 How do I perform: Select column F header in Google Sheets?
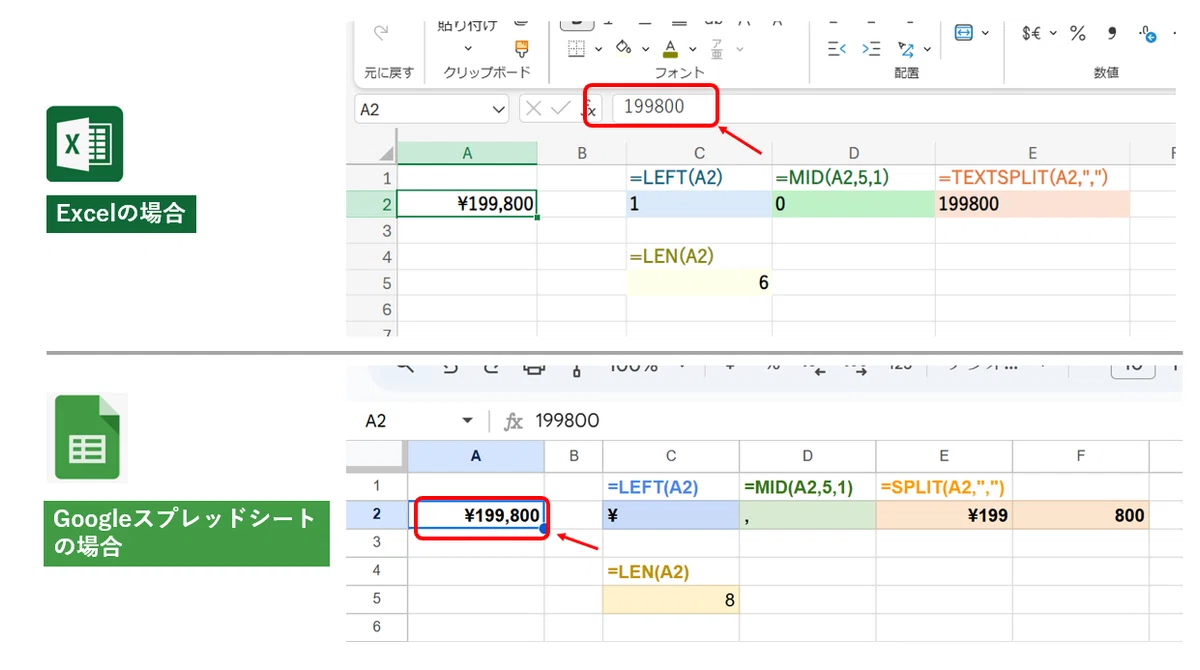point(1081,455)
